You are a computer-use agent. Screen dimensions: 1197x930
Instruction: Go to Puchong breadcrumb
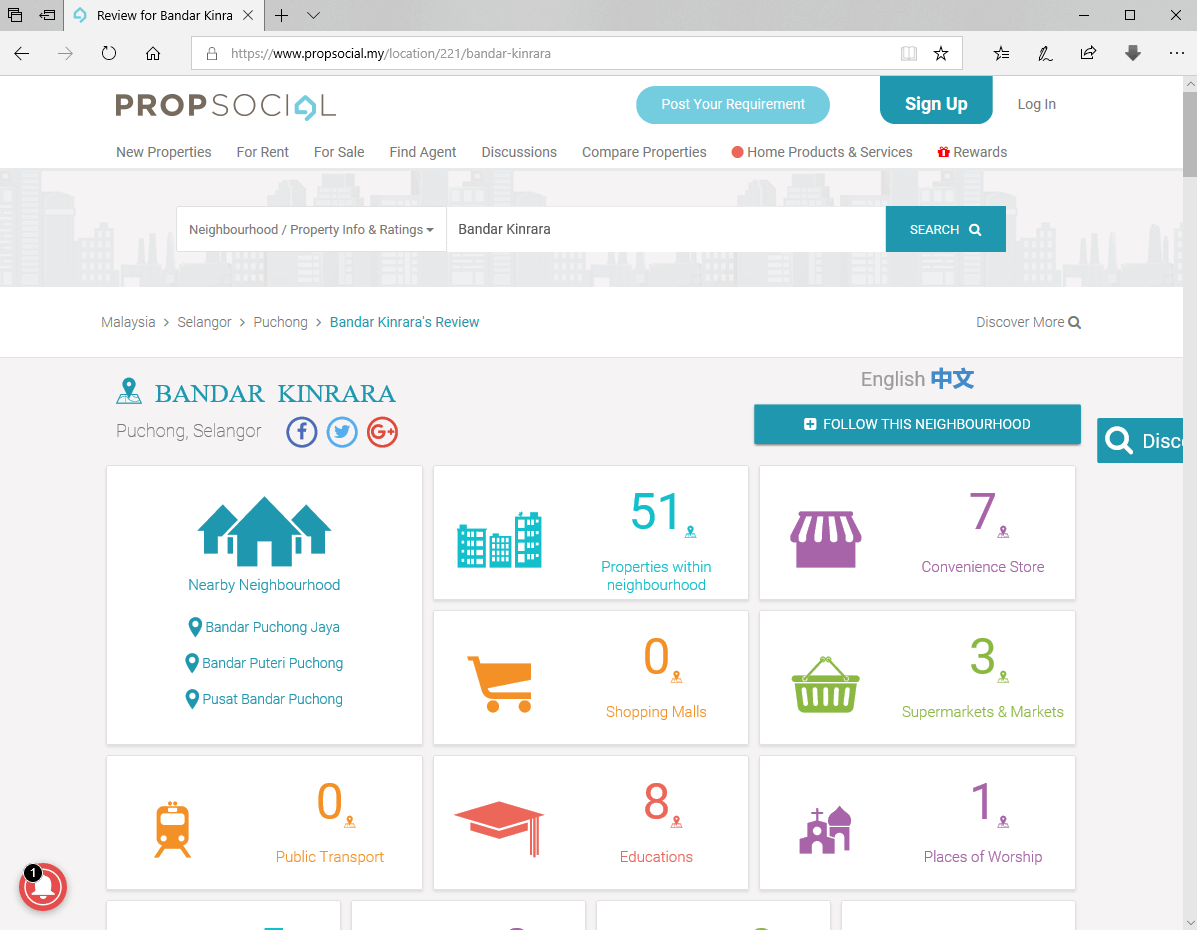coord(280,322)
